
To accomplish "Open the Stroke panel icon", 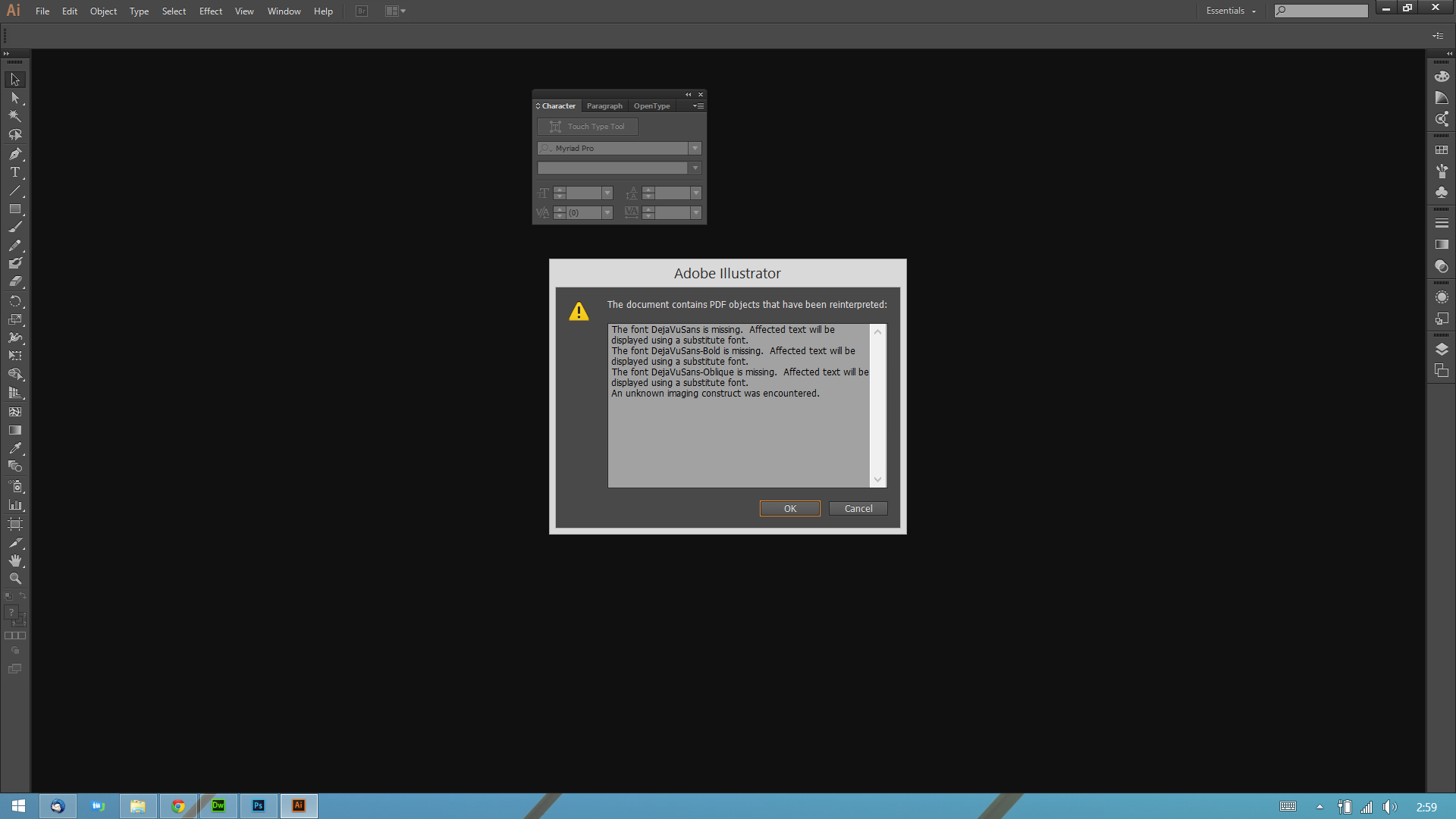I will point(1442,224).
